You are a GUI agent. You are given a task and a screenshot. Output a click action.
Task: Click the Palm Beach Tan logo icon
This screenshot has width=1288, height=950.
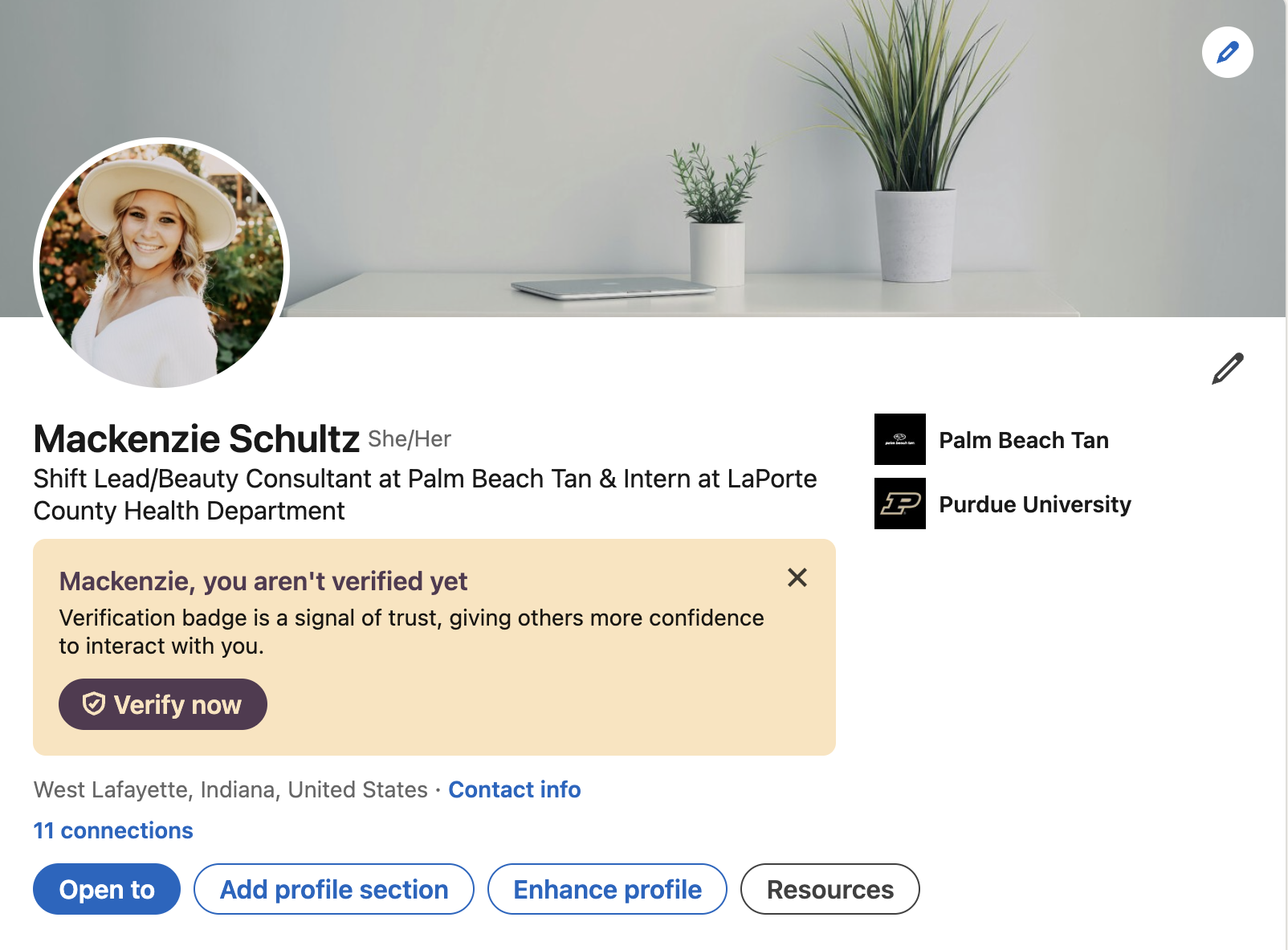(899, 439)
